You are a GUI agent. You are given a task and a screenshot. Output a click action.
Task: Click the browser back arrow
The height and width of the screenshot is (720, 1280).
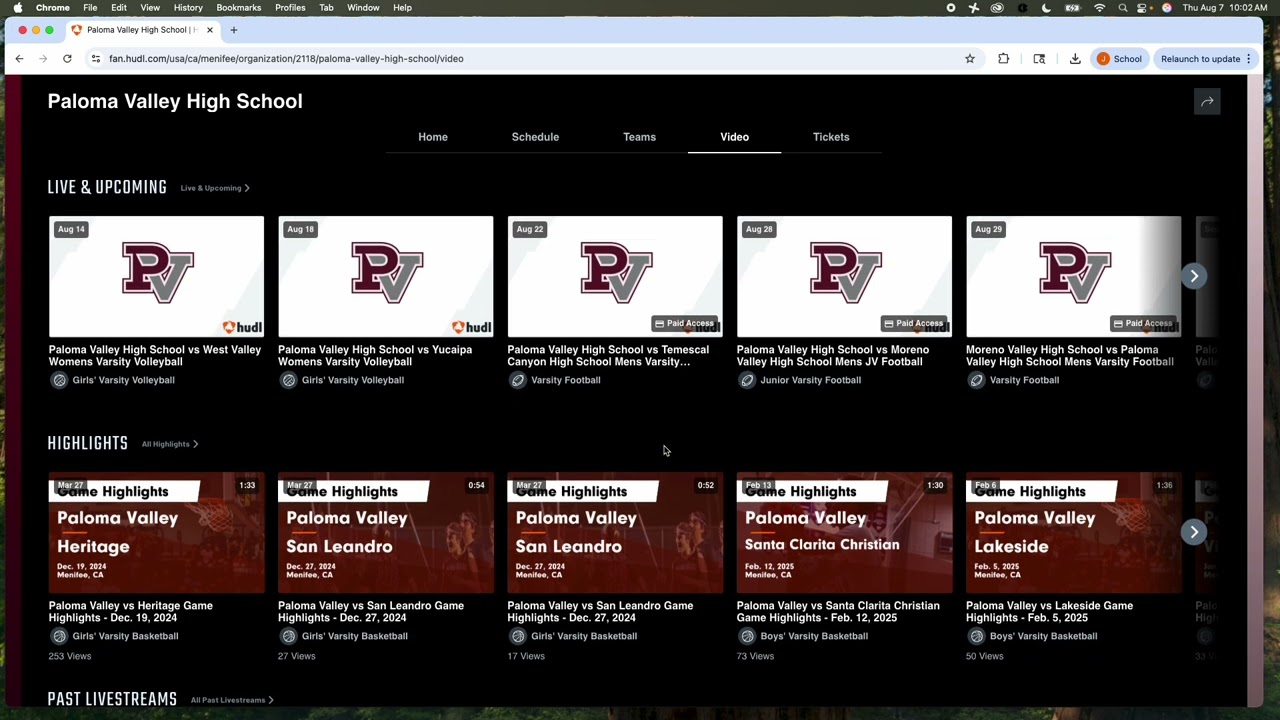[x=19, y=59]
